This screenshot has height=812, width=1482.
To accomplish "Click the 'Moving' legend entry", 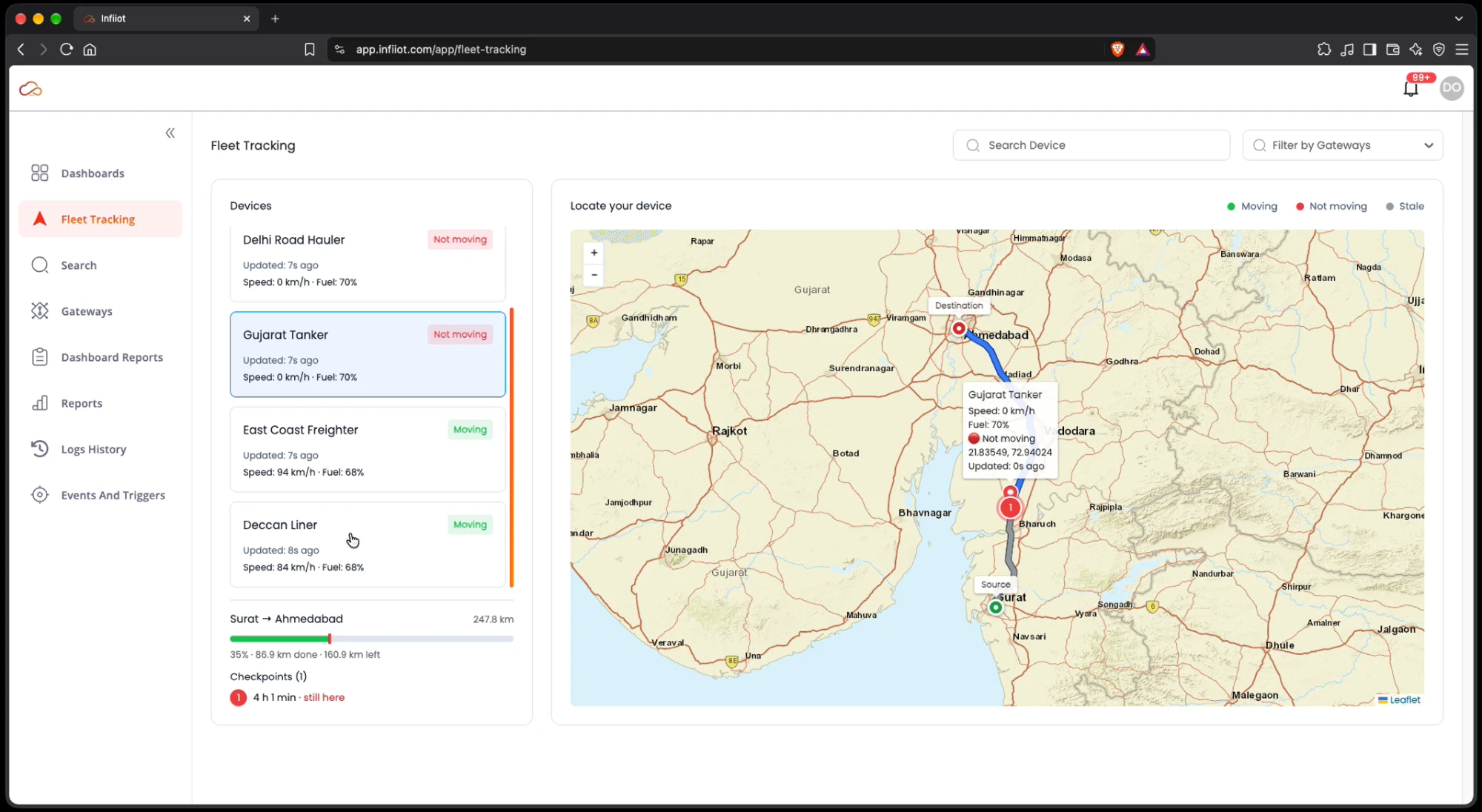I will tap(1252, 206).
